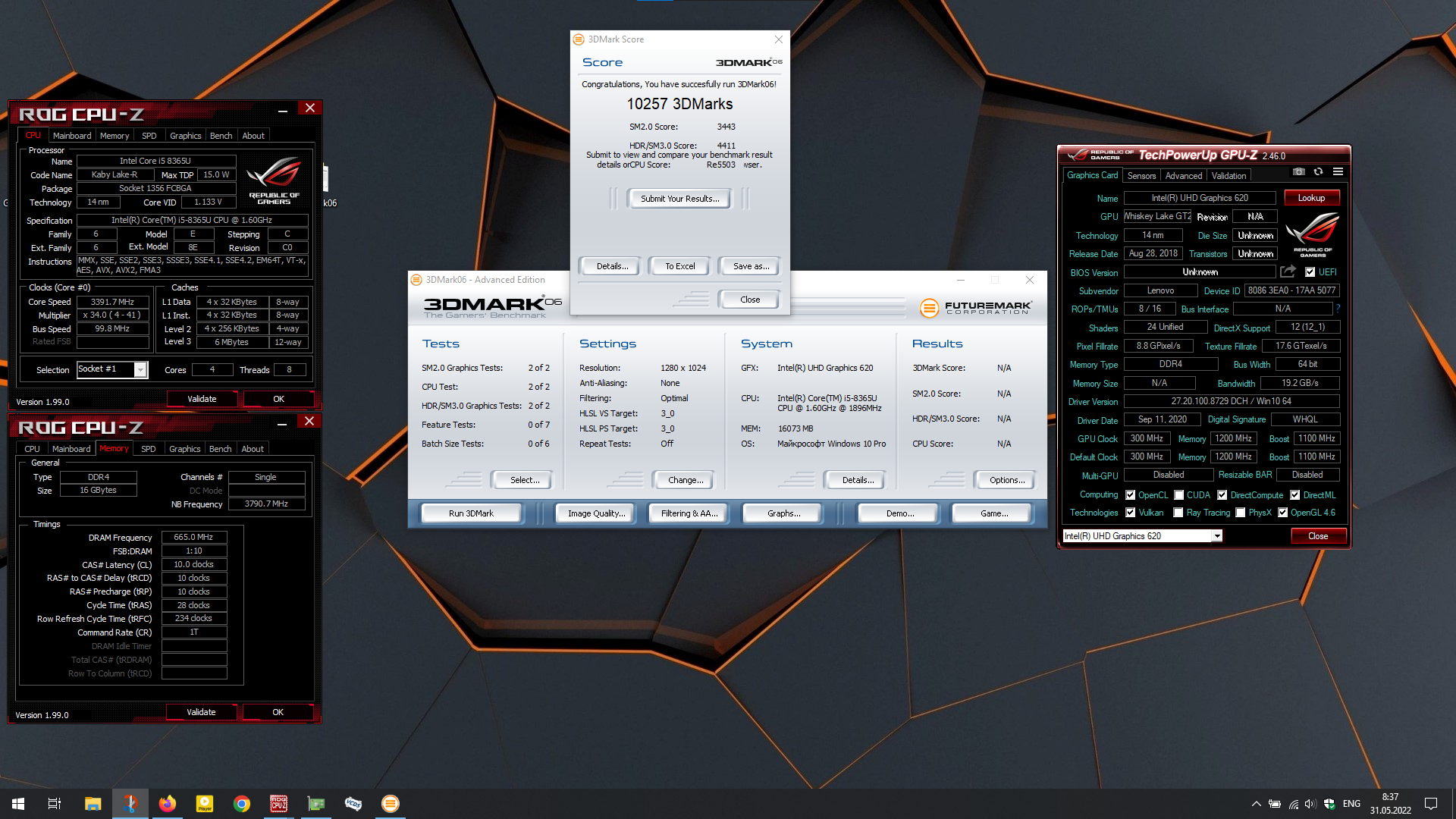
Task: Open File Explorer from taskbar
Action: (x=93, y=804)
